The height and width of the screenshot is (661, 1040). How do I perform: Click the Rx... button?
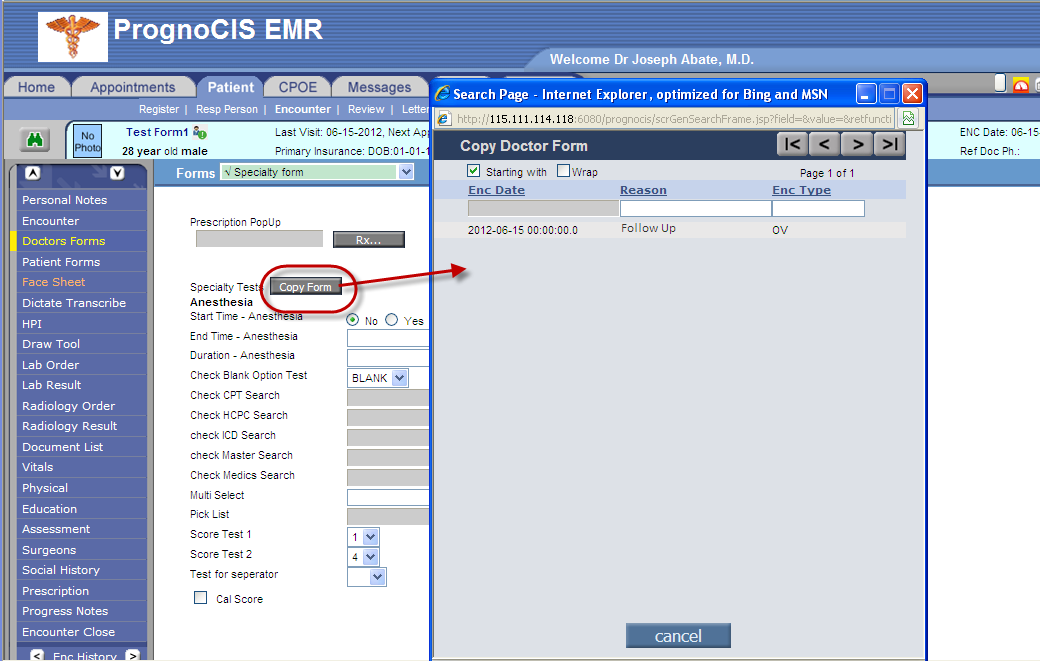click(x=369, y=239)
